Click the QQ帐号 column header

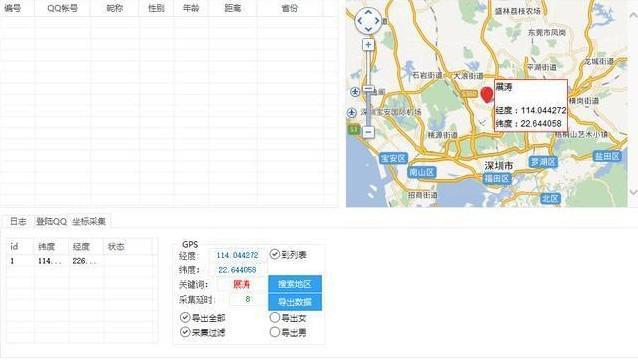click(62, 8)
